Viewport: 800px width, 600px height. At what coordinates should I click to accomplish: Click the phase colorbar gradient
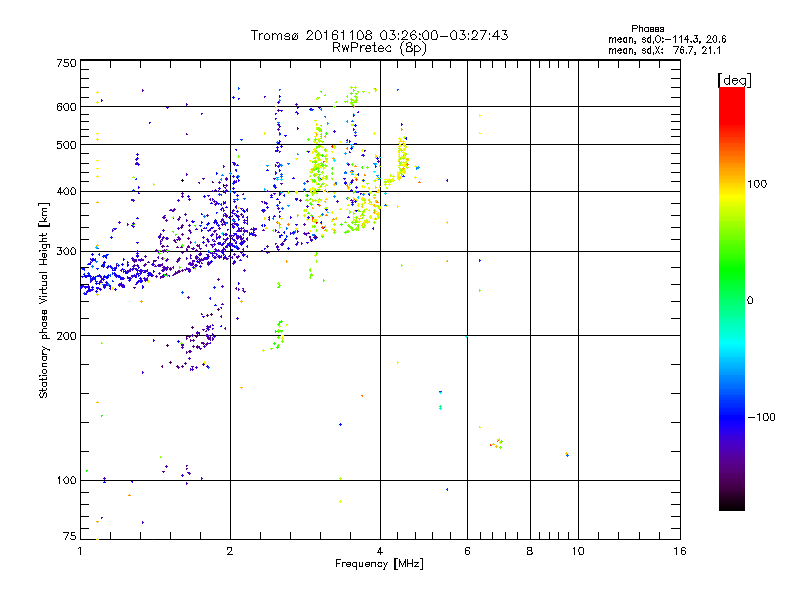coord(732,298)
